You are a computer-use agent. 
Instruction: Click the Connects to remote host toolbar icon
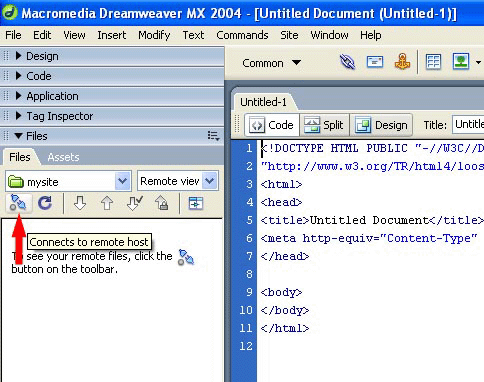click(x=18, y=203)
